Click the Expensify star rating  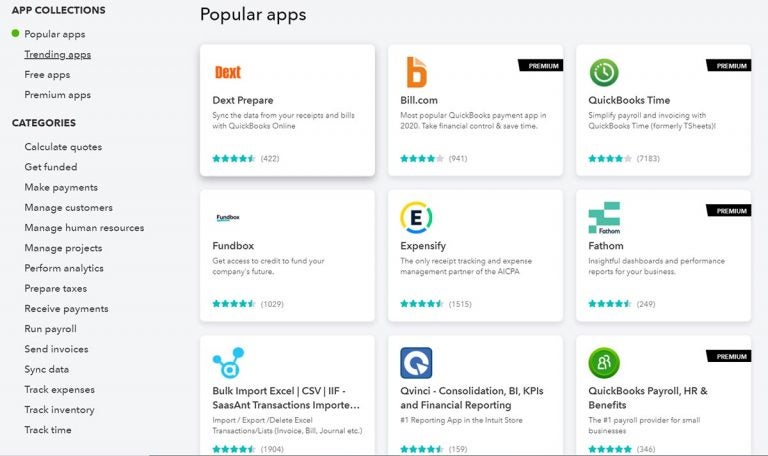[x=422, y=303]
